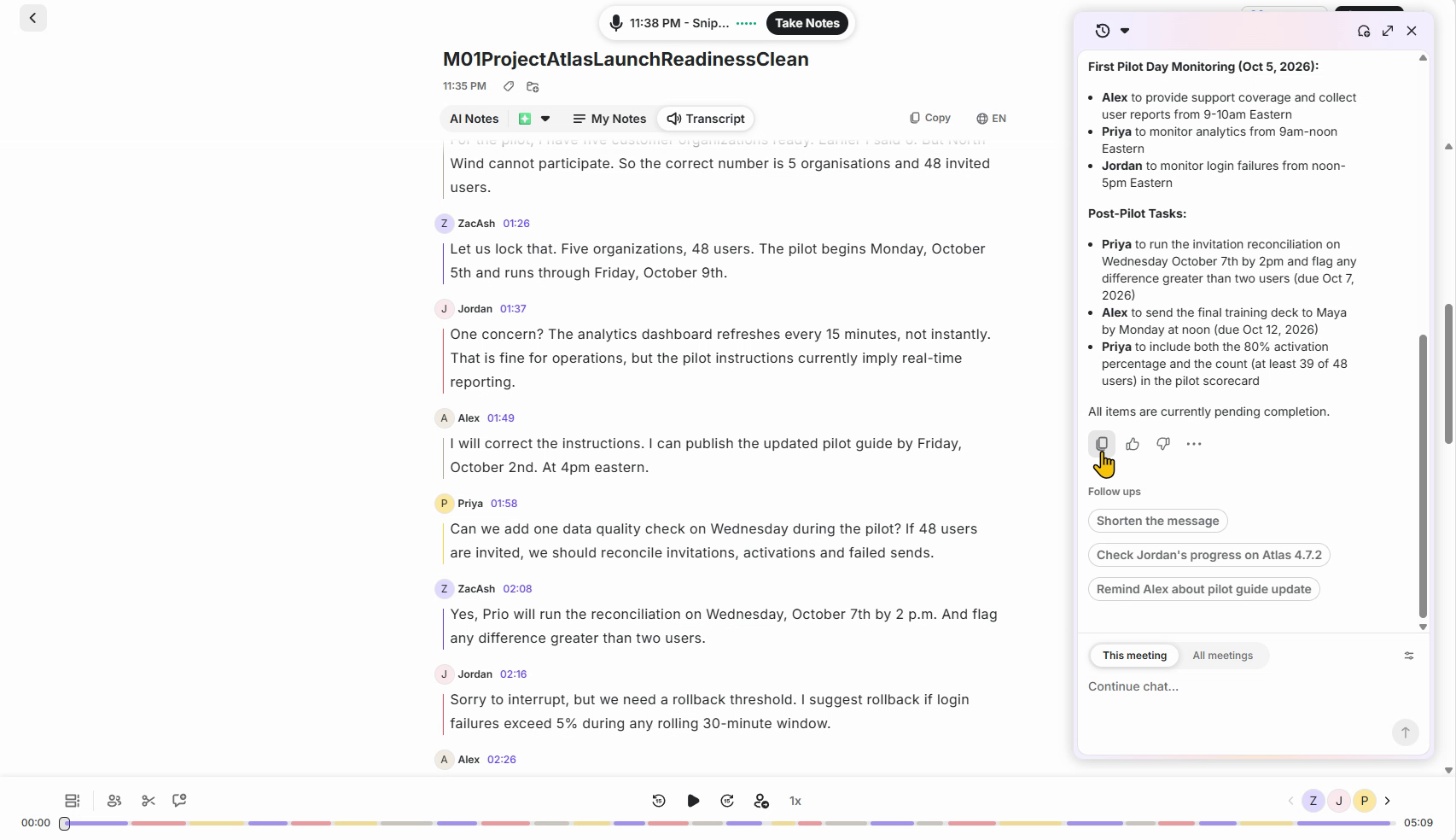Screen dimensions: 1456x840
Task: Click the AI chat panel scrollbar thumb
Action: [1423, 476]
